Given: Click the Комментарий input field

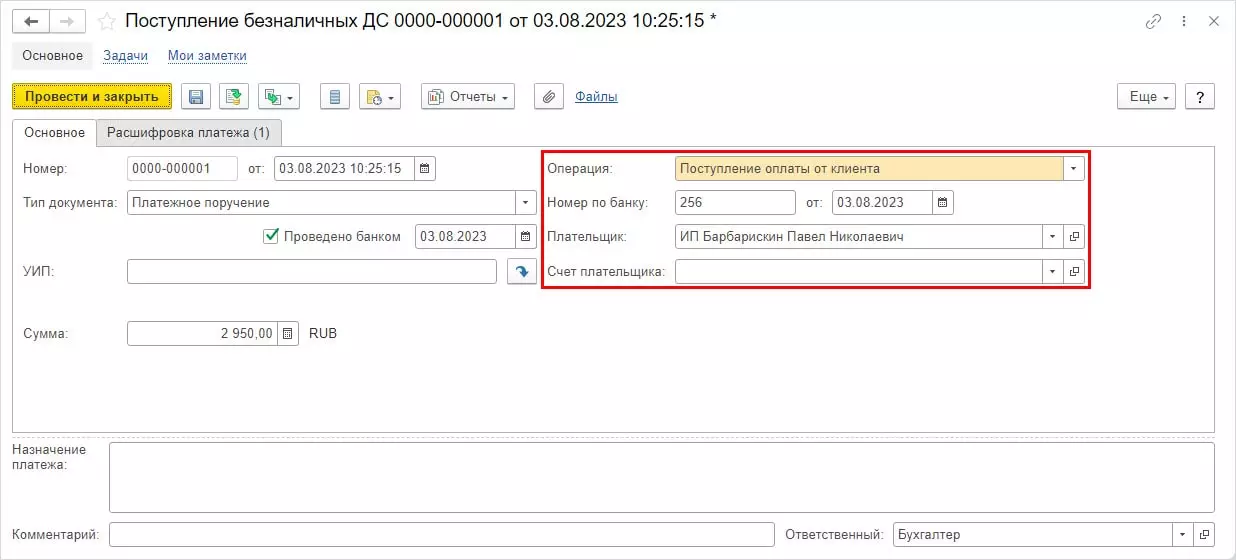Looking at the screenshot, I should tap(442, 535).
